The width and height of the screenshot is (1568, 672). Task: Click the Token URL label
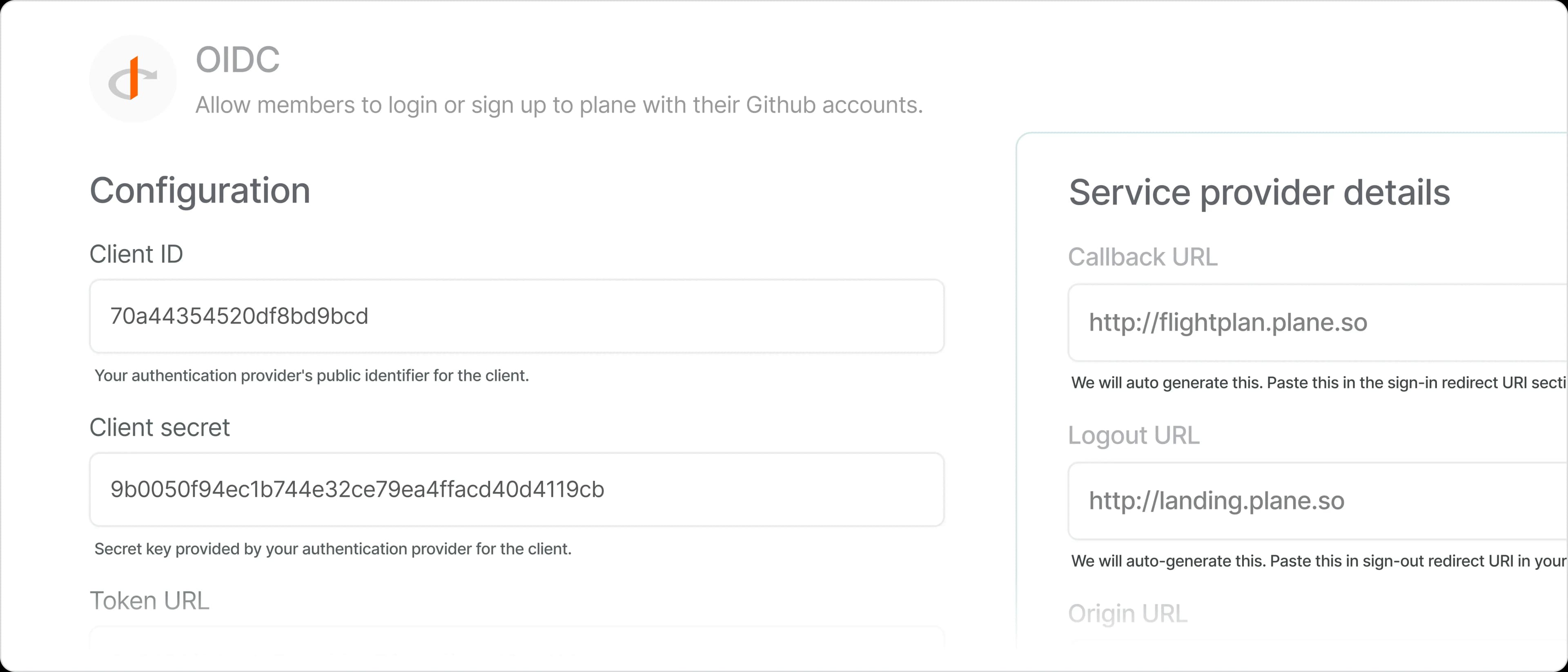point(149,601)
